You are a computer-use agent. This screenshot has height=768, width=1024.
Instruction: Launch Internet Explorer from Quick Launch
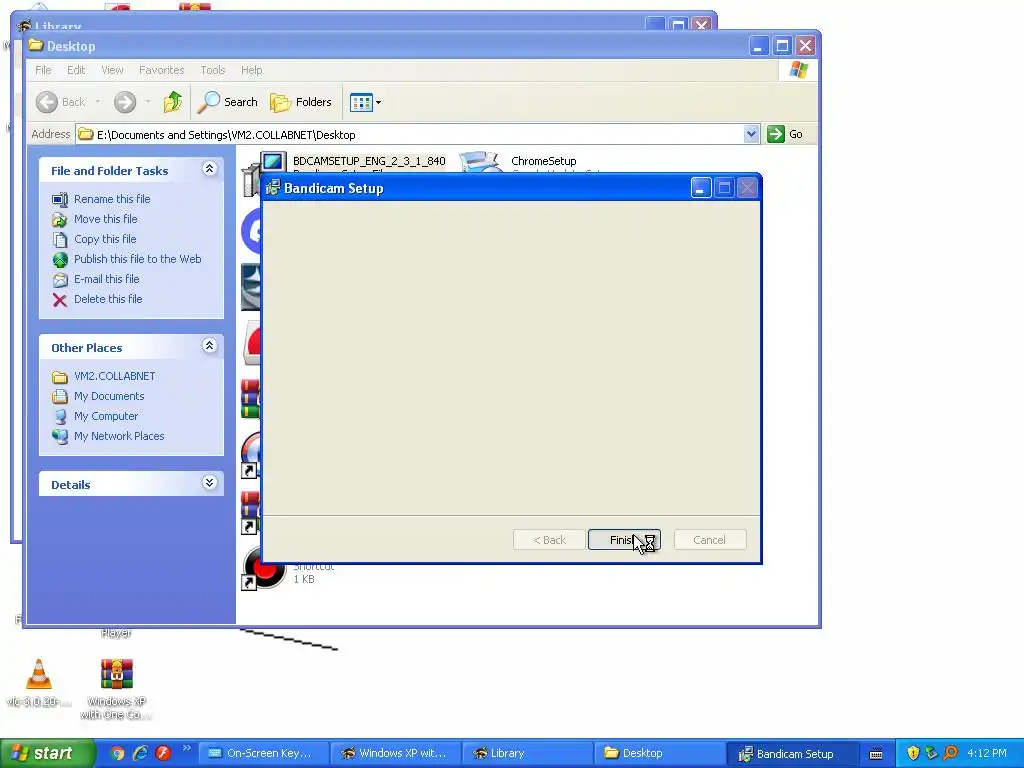[x=140, y=754]
